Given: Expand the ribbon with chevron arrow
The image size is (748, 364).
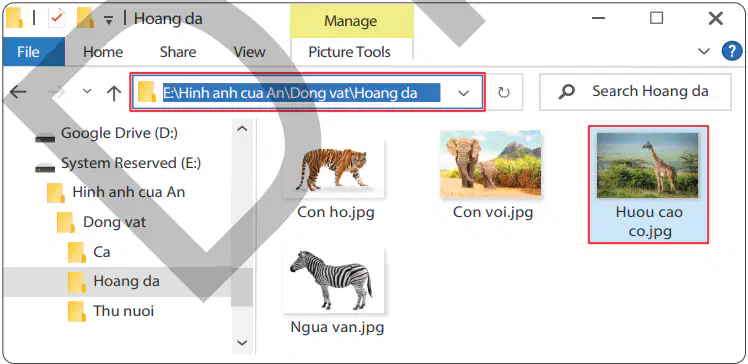Looking at the screenshot, I should tap(704, 51).
